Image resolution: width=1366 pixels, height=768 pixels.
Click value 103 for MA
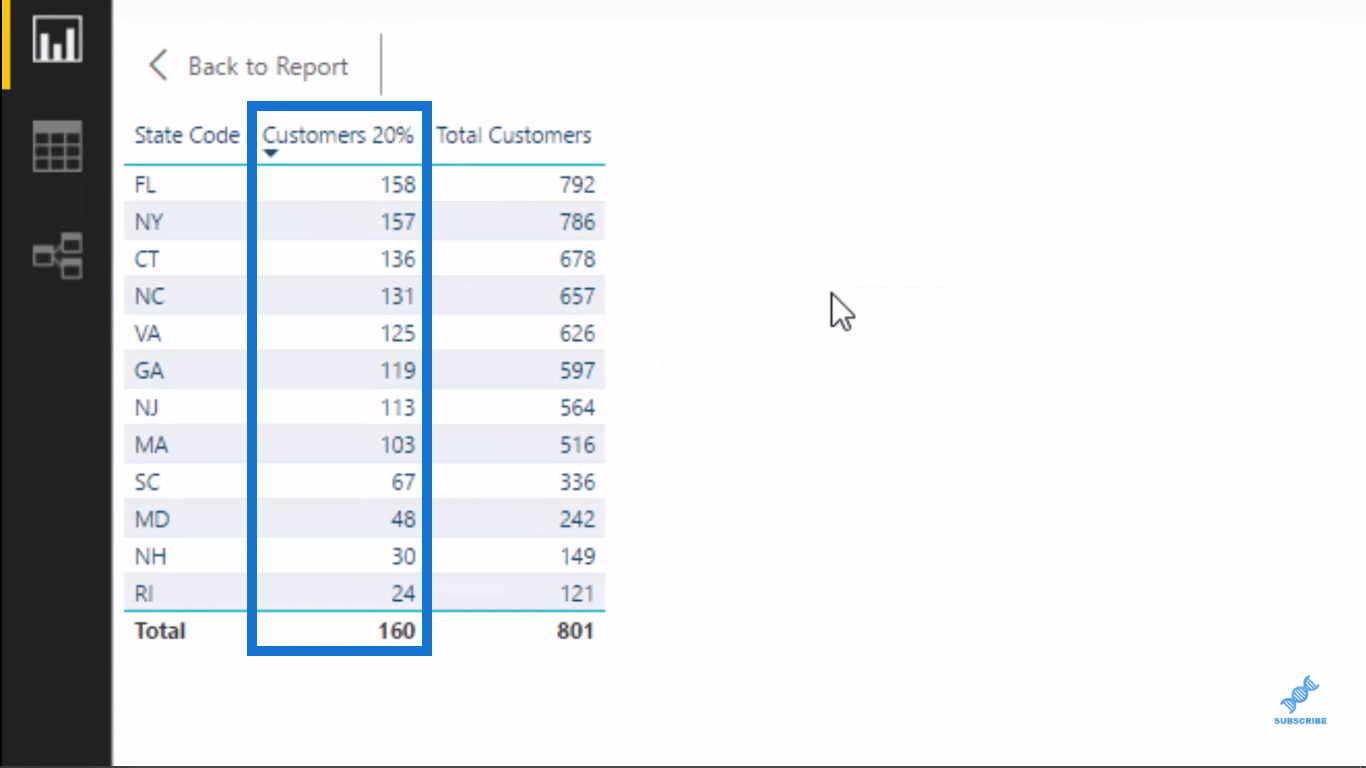pos(397,445)
